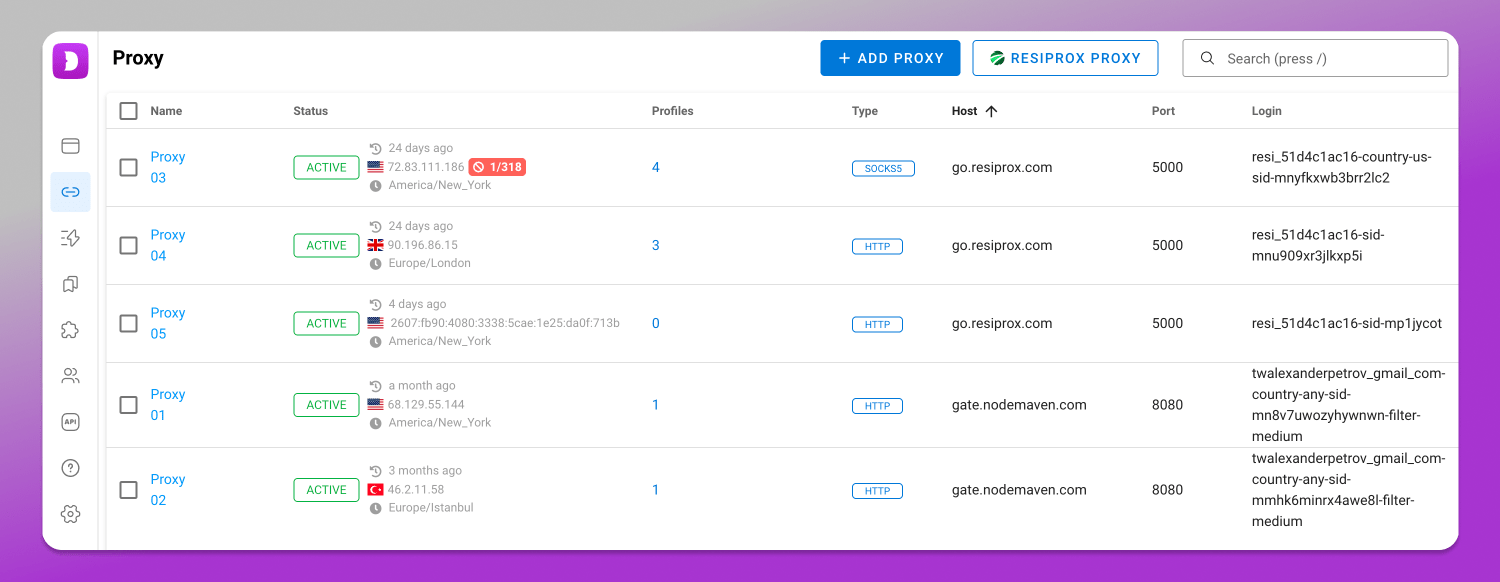1500x582 pixels.
Task: Click the UK flag next to 90.196.86.15
Action: pos(375,245)
